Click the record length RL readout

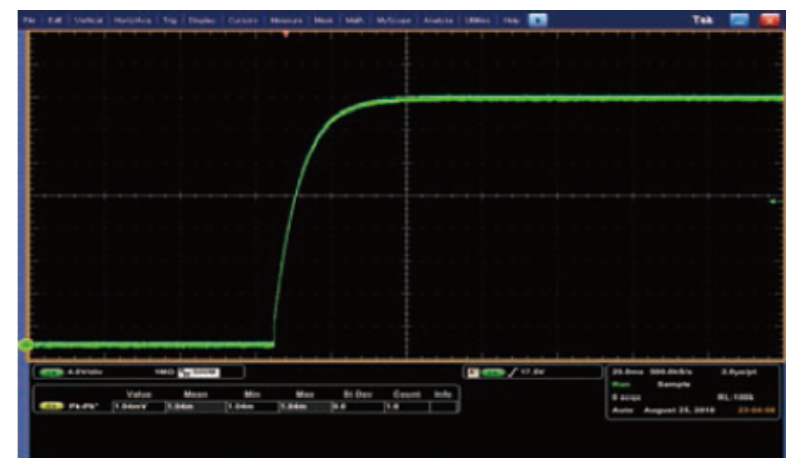coord(735,397)
